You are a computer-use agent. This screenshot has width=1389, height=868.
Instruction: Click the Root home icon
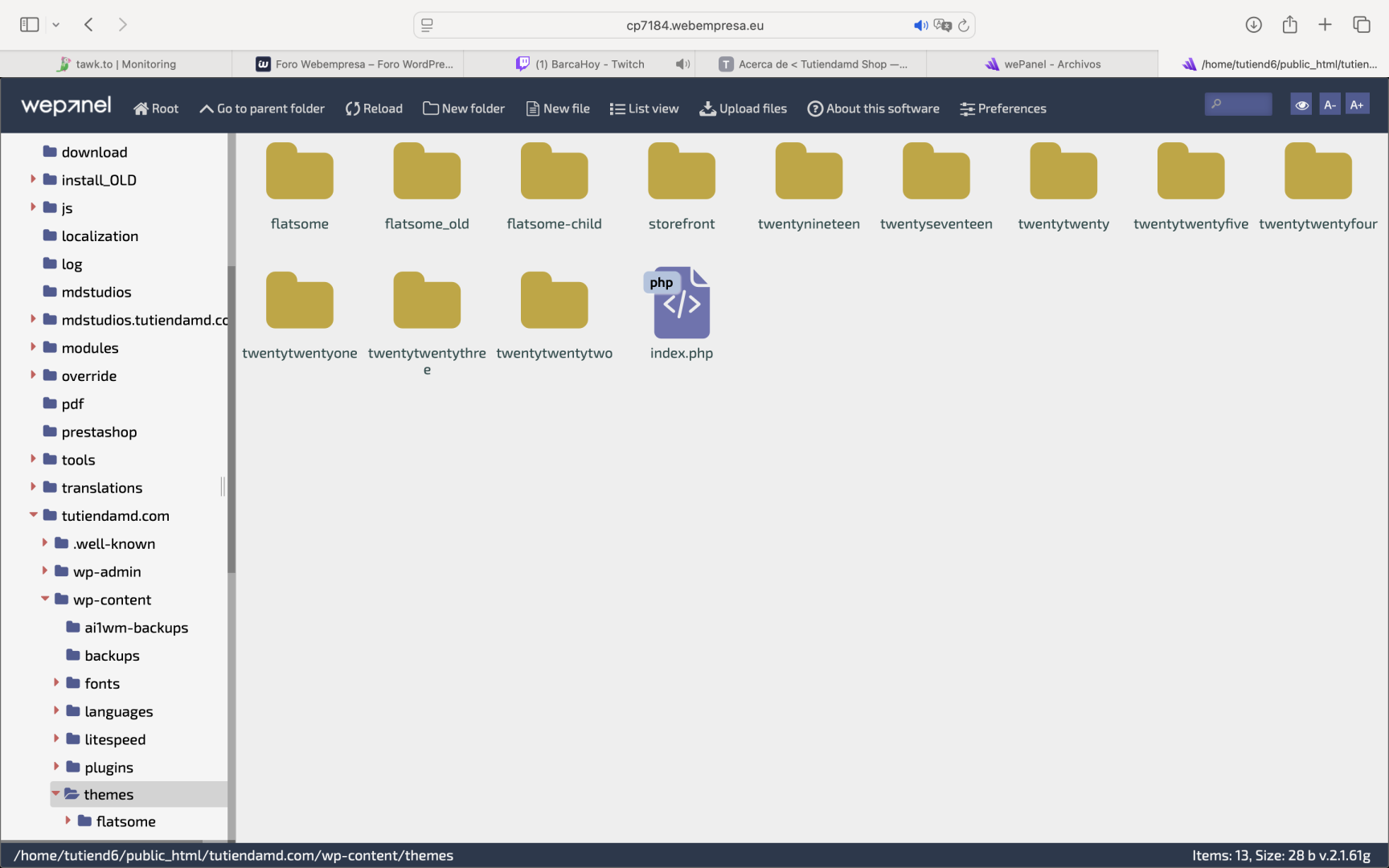[x=141, y=108]
